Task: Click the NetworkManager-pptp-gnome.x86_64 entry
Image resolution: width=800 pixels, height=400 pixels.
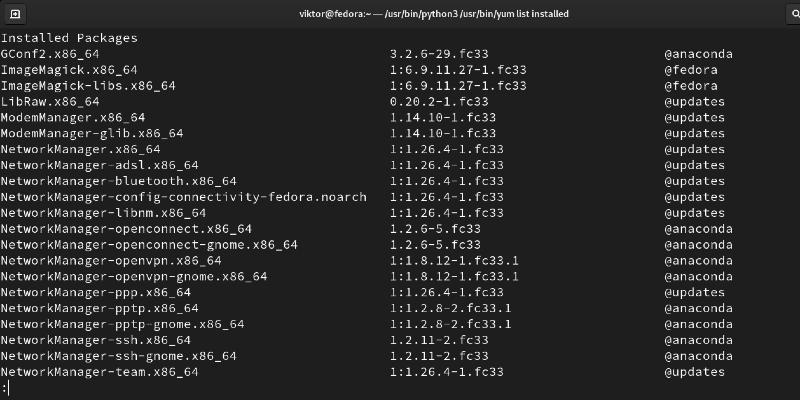Action: pos(122,324)
